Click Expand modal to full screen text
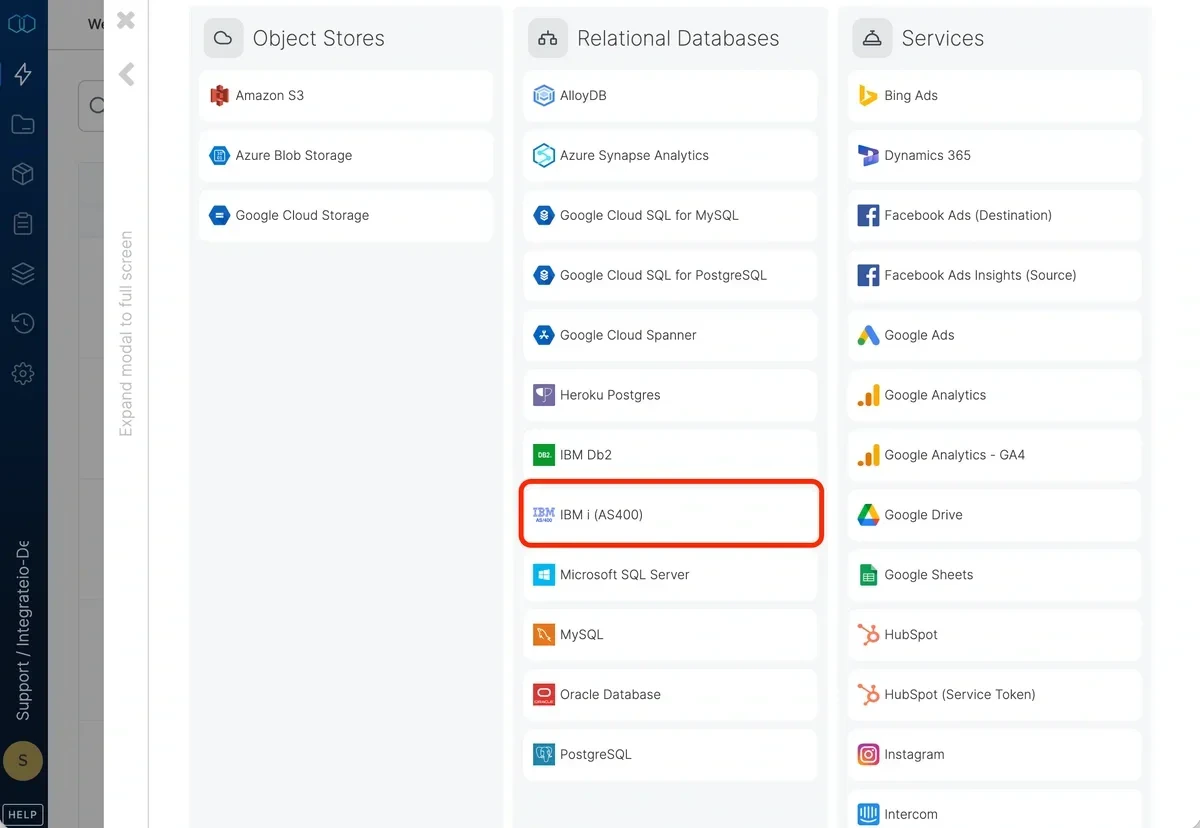Viewport: 1200px width, 828px height. [126, 334]
